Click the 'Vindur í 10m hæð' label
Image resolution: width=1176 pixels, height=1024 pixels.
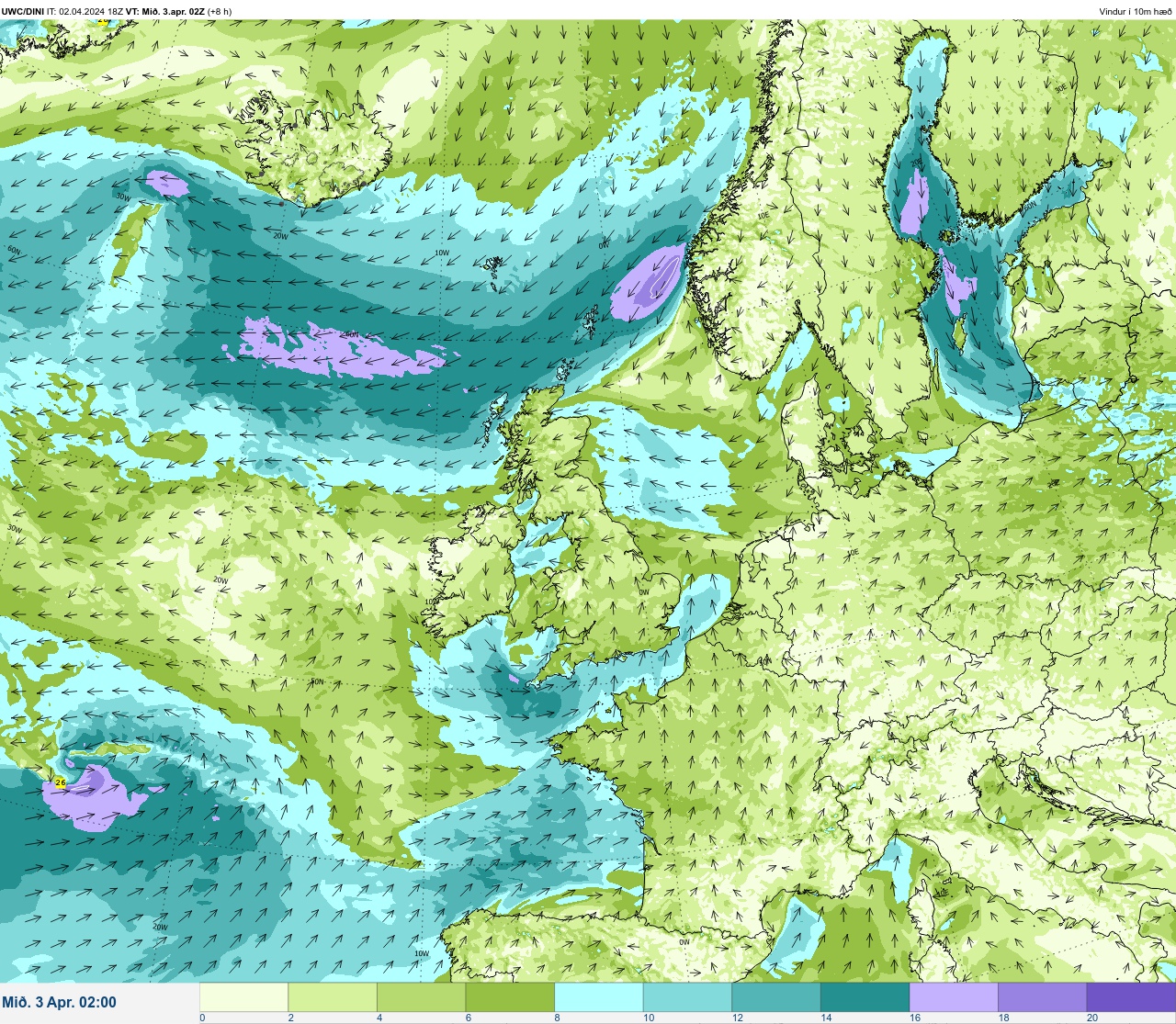pos(1135,11)
